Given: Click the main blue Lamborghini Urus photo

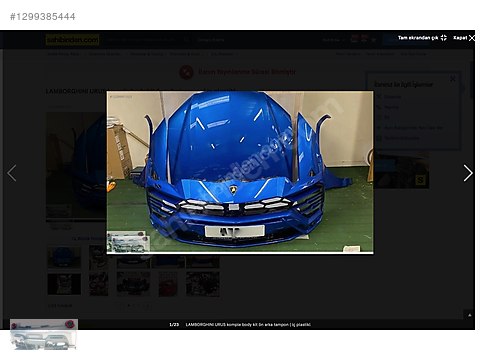Looking at the screenshot, I should 240,172.
